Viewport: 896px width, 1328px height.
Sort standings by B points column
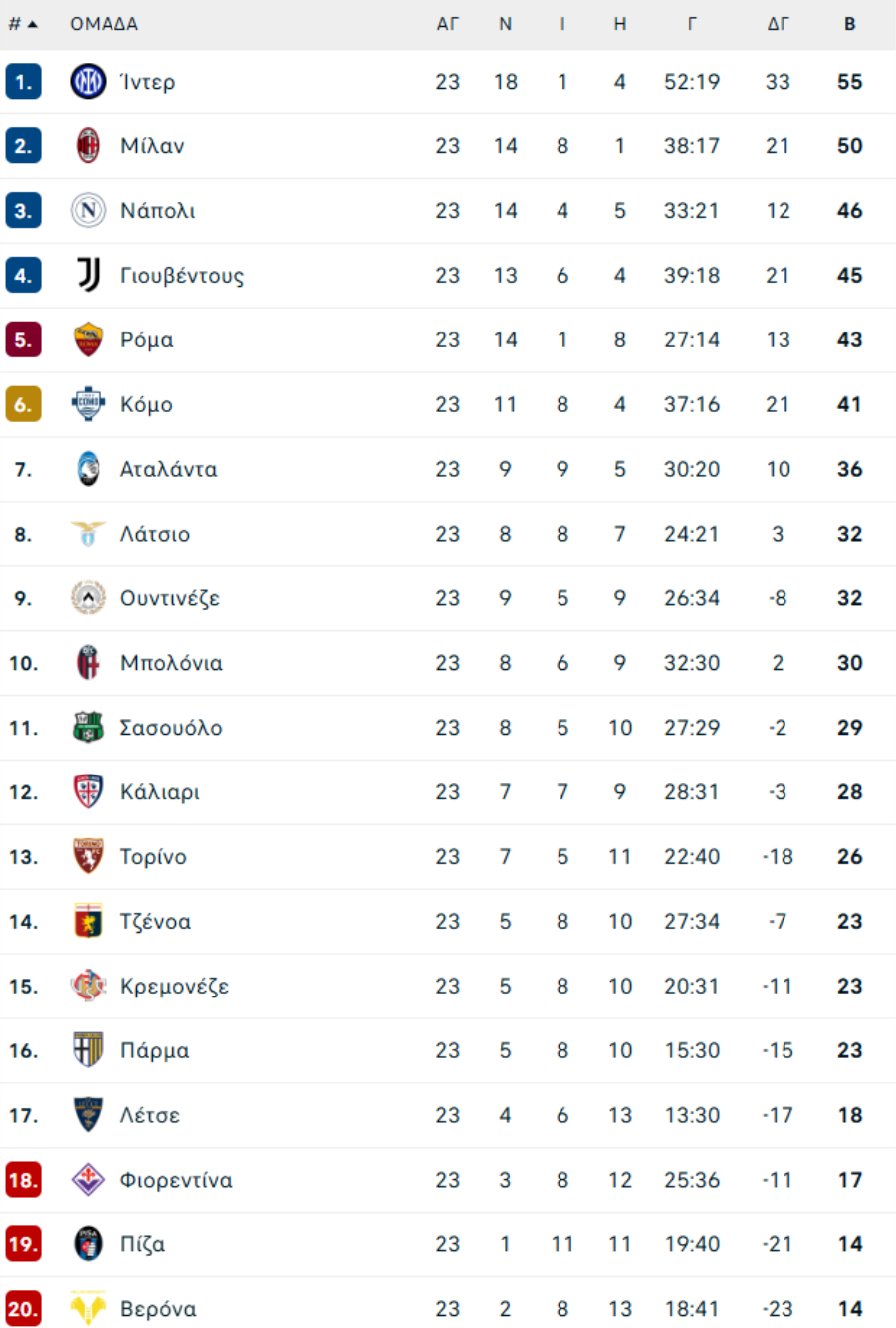849,24
